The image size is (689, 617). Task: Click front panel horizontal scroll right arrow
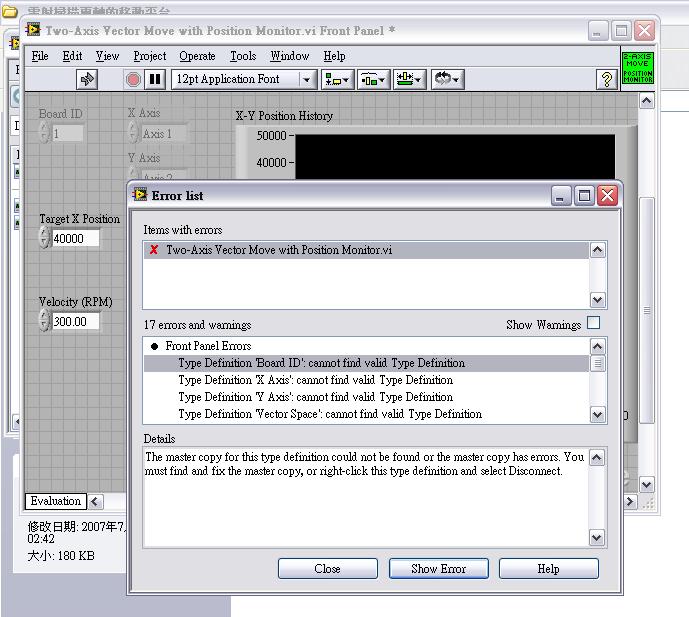(x=630, y=501)
